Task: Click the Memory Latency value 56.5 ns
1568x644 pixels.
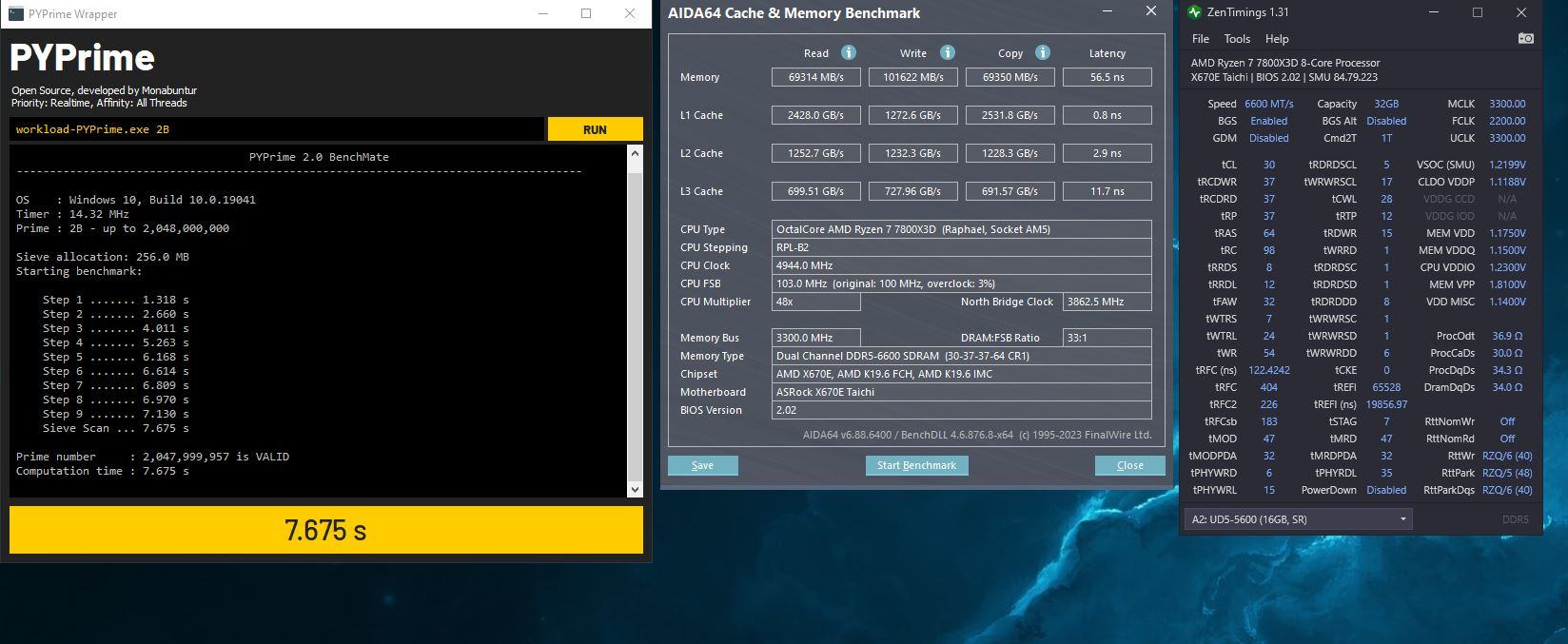Action: [1107, 77]
